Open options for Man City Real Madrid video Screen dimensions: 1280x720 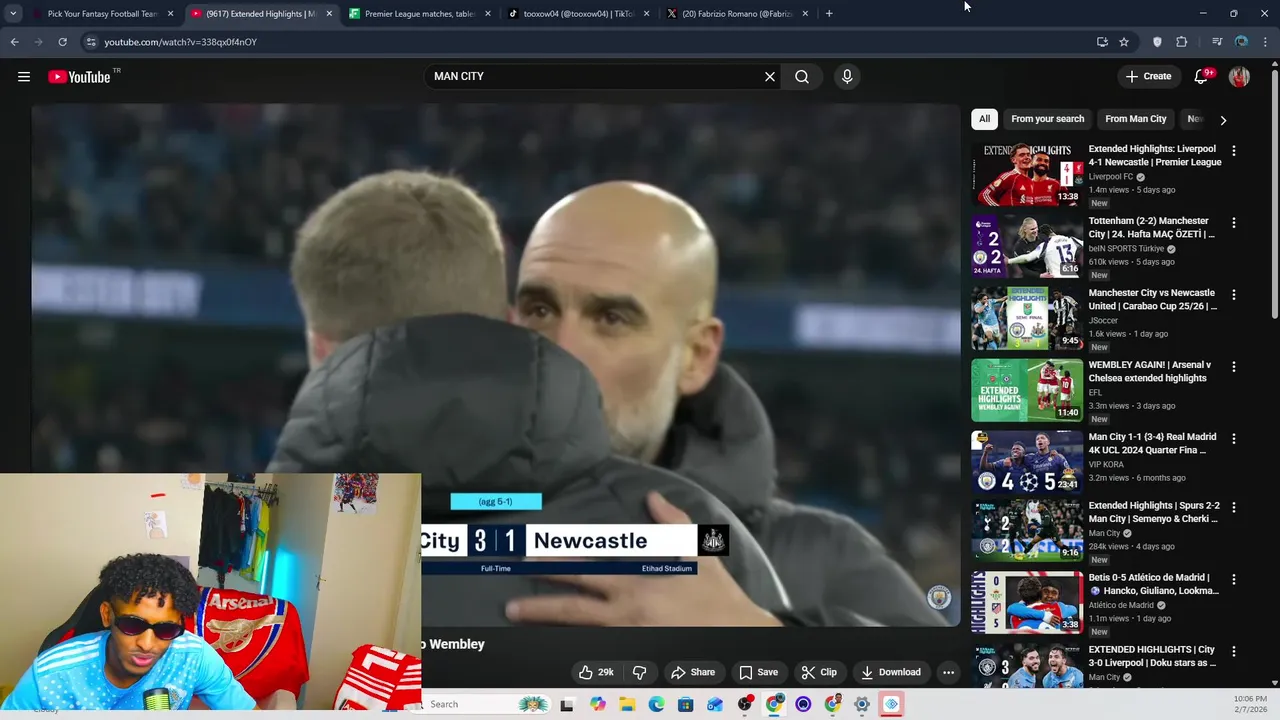pyautogui.click(x=1233, y=439)
